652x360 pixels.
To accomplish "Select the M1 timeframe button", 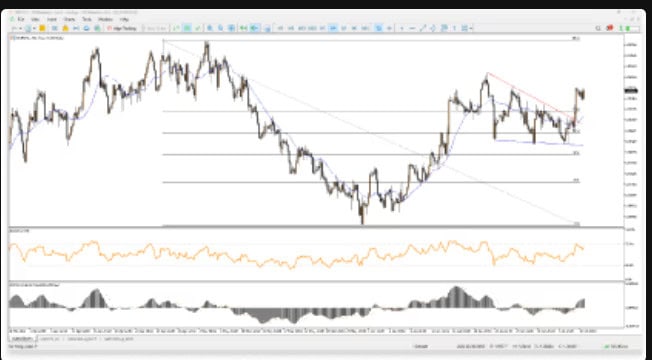I will [280, 28].
